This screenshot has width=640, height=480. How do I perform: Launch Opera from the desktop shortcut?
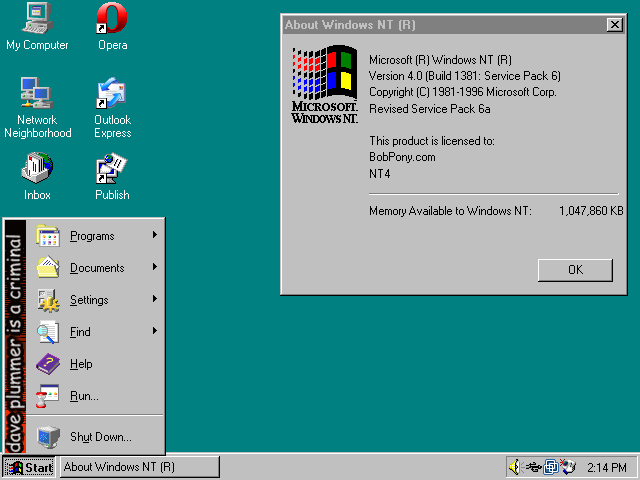[112, 19]
